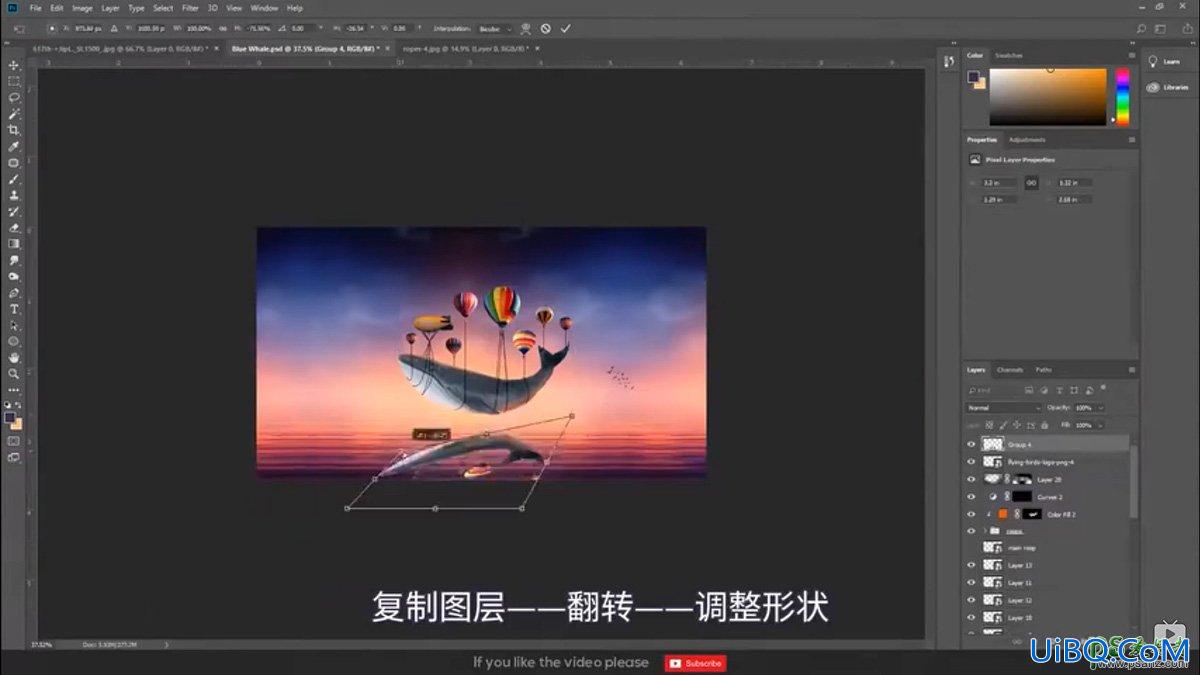Switch to the Swatches tab

click(1008, 55)
